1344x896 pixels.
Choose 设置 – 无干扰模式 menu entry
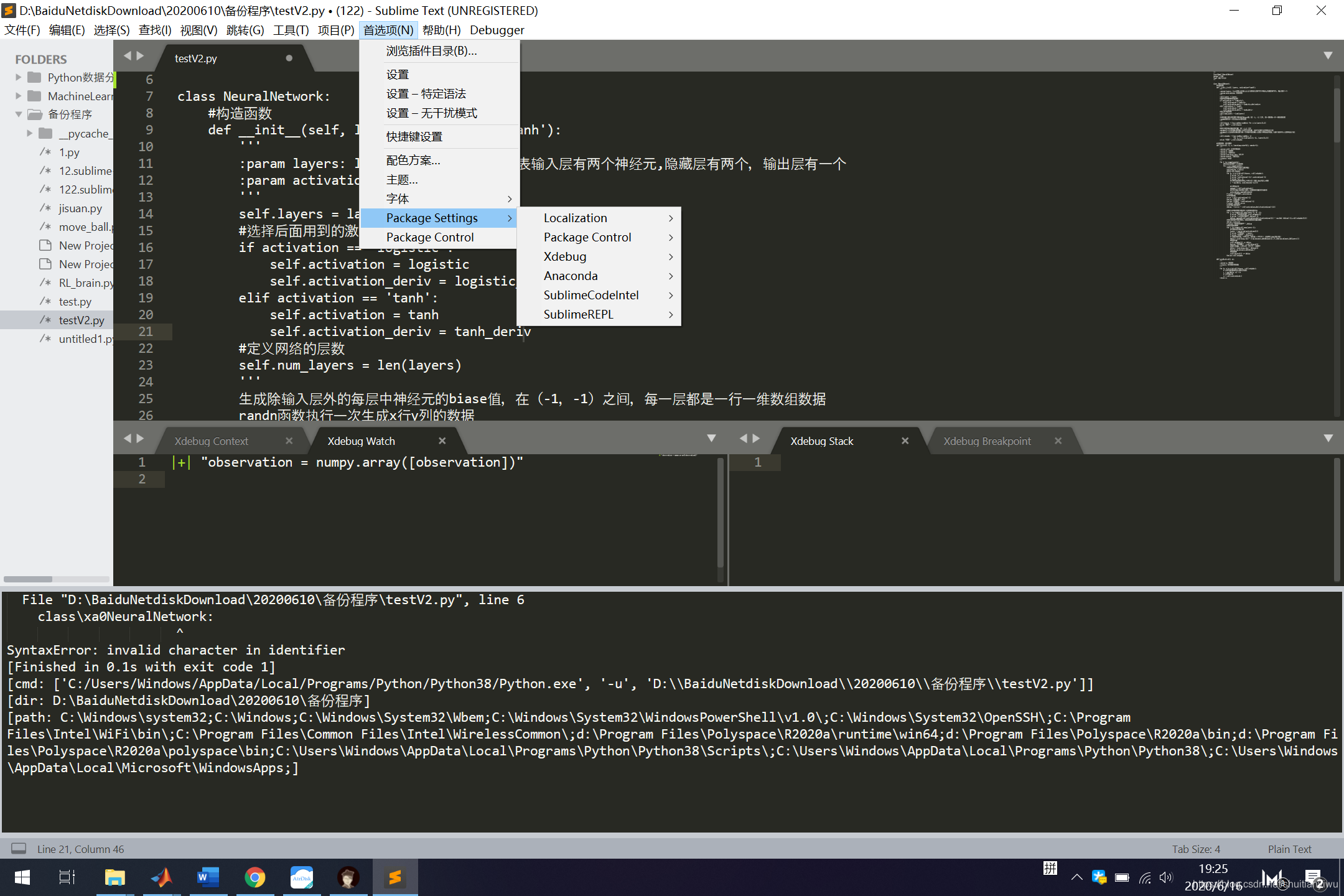tap(439, 113)
